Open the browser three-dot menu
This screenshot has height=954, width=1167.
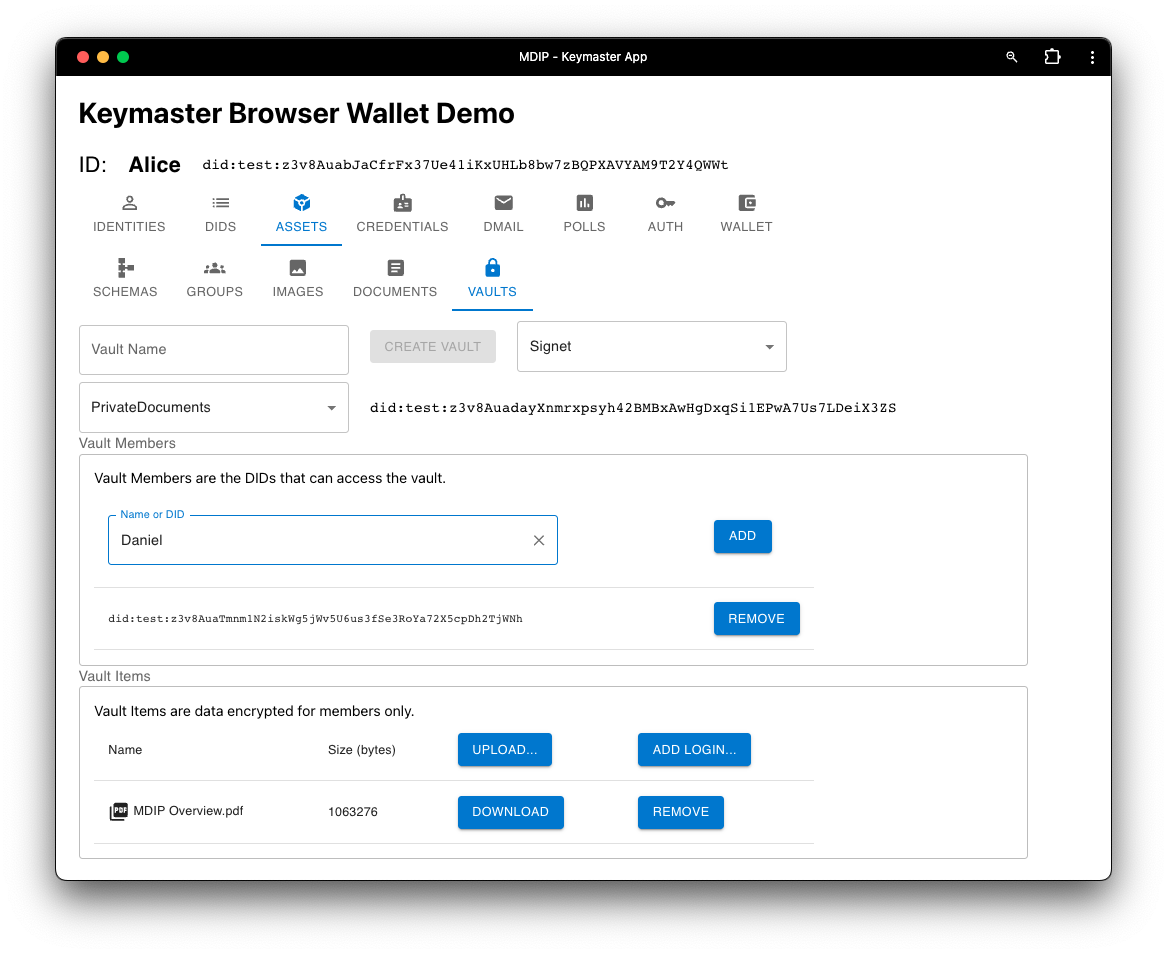[1092, 57]
